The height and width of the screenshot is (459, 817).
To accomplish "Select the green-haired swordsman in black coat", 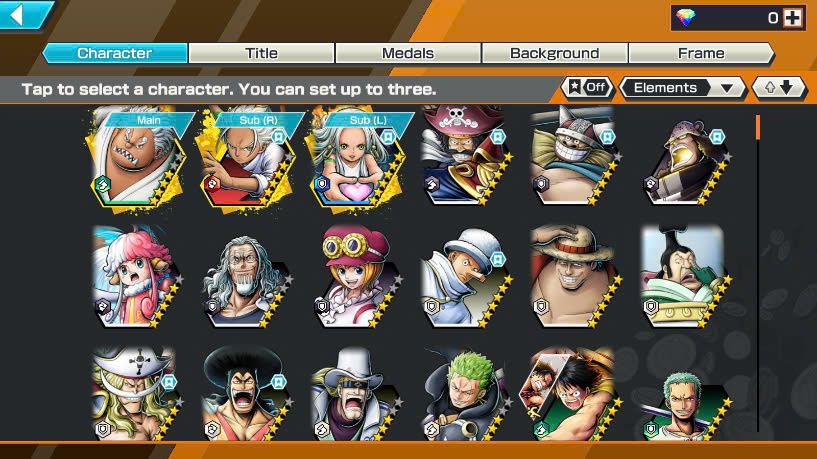I will click(x=465, y=395).
